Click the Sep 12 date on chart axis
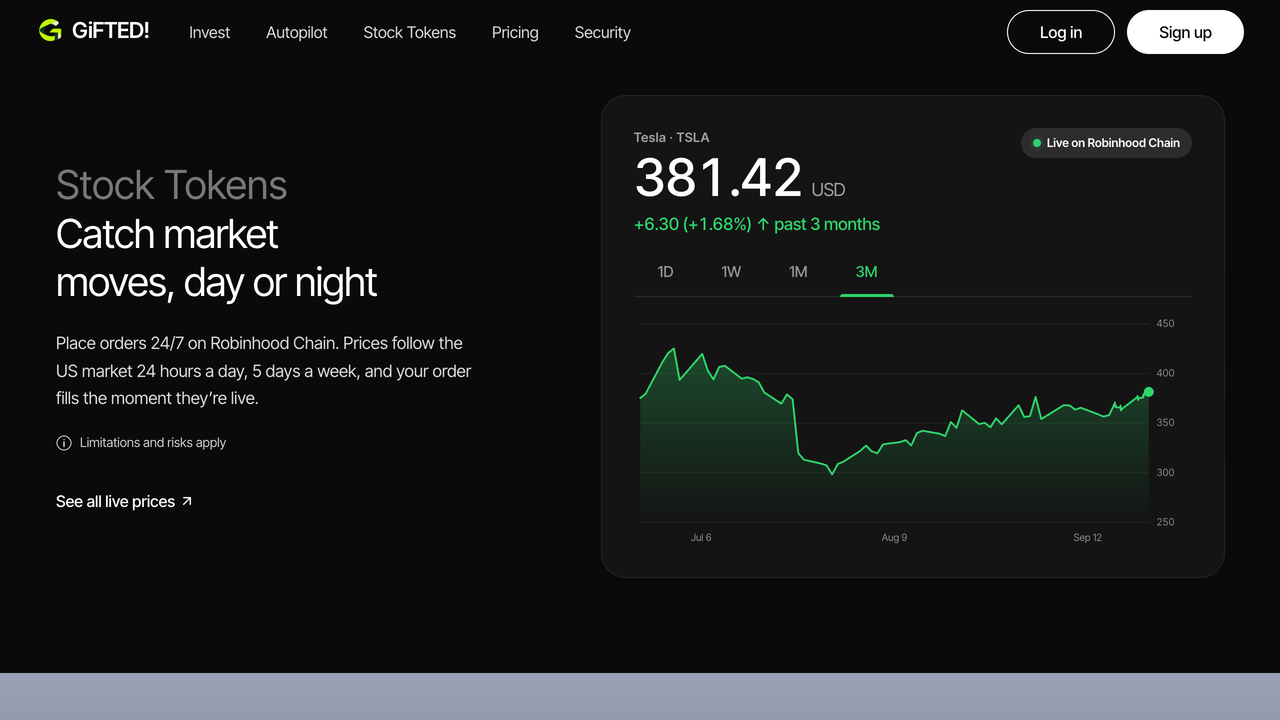Viewport: 1280px width, 720px height. click(1088, 538)
